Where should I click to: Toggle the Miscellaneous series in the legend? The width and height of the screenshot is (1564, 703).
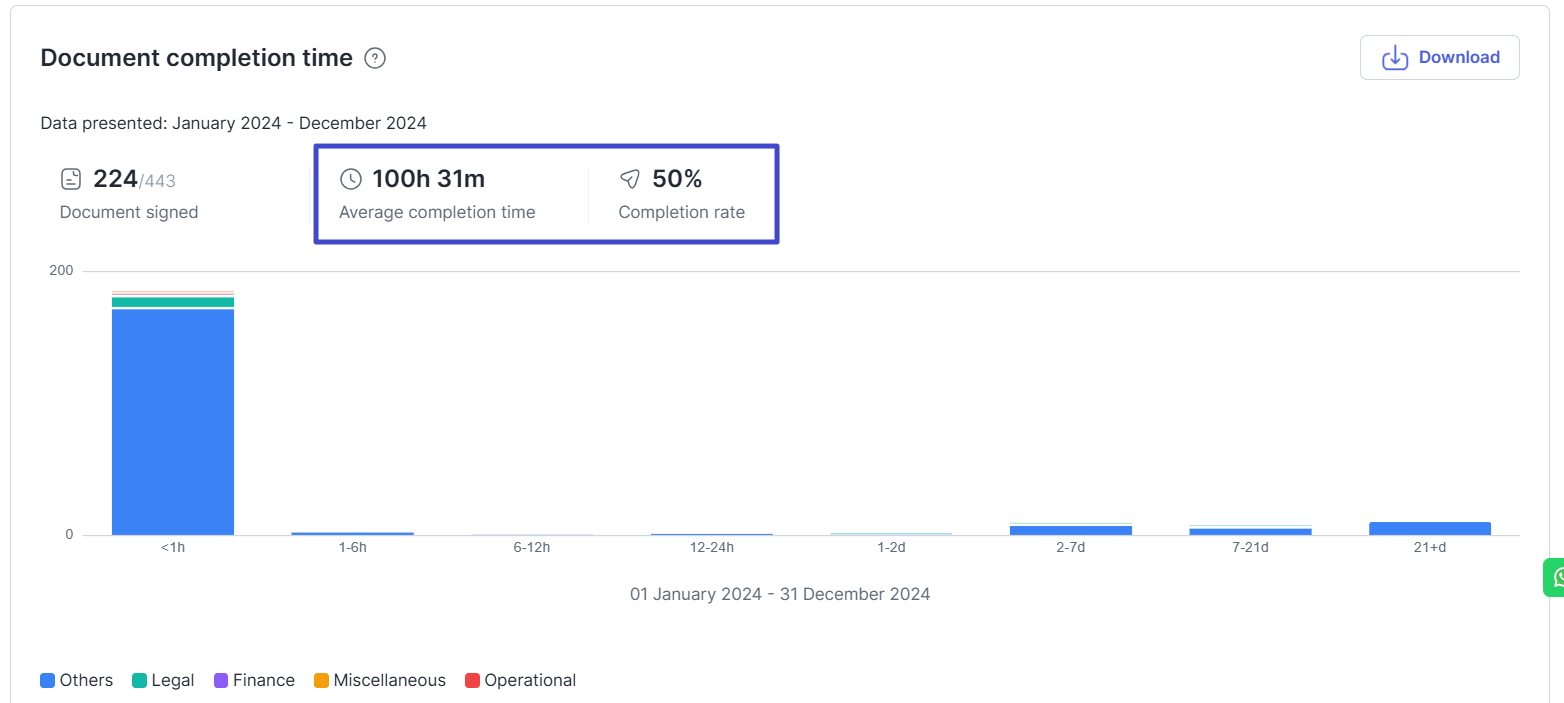379,681
